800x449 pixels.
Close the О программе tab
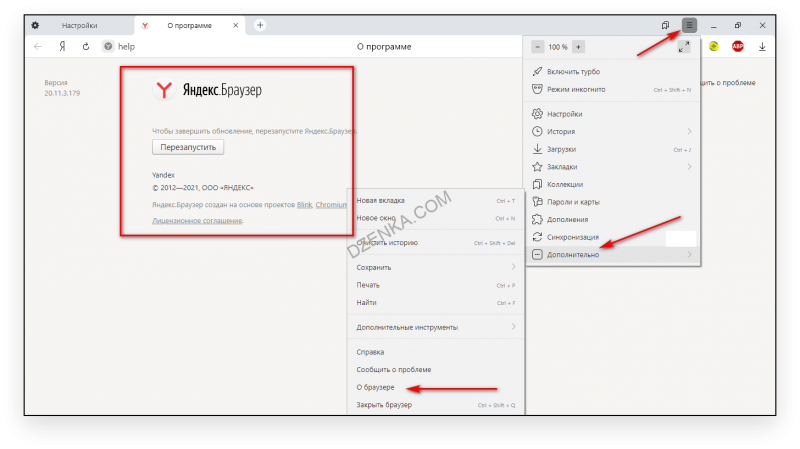pos(235,26)
